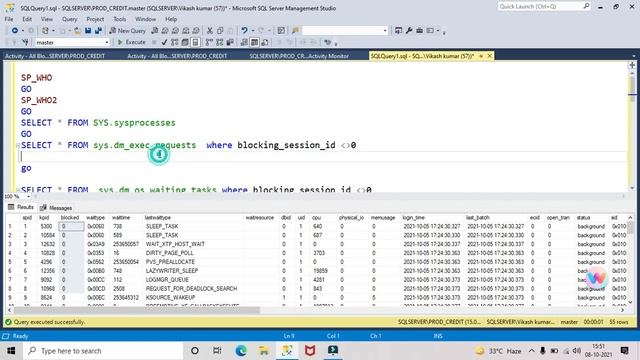Select Results to File mode
The width and height of the screenshot is (640, 360).
[265, 42]
